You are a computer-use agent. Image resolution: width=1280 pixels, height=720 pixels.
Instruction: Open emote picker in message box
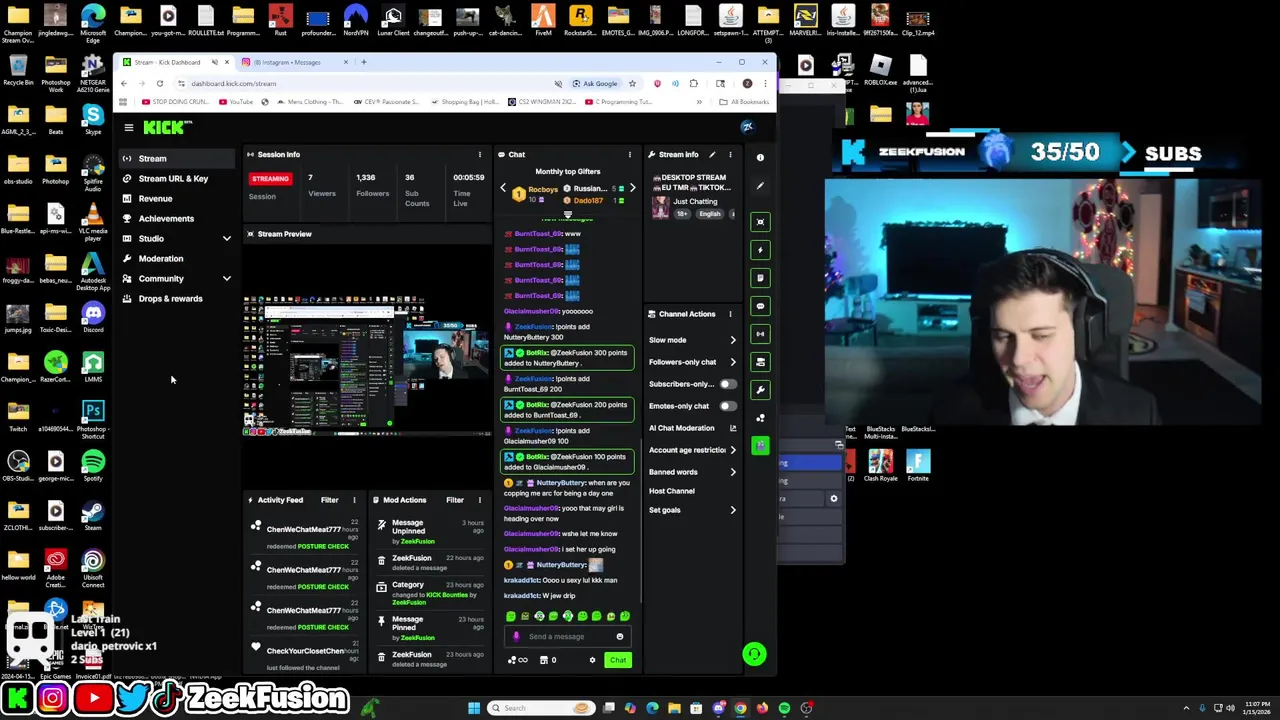[x=620, y=637]
